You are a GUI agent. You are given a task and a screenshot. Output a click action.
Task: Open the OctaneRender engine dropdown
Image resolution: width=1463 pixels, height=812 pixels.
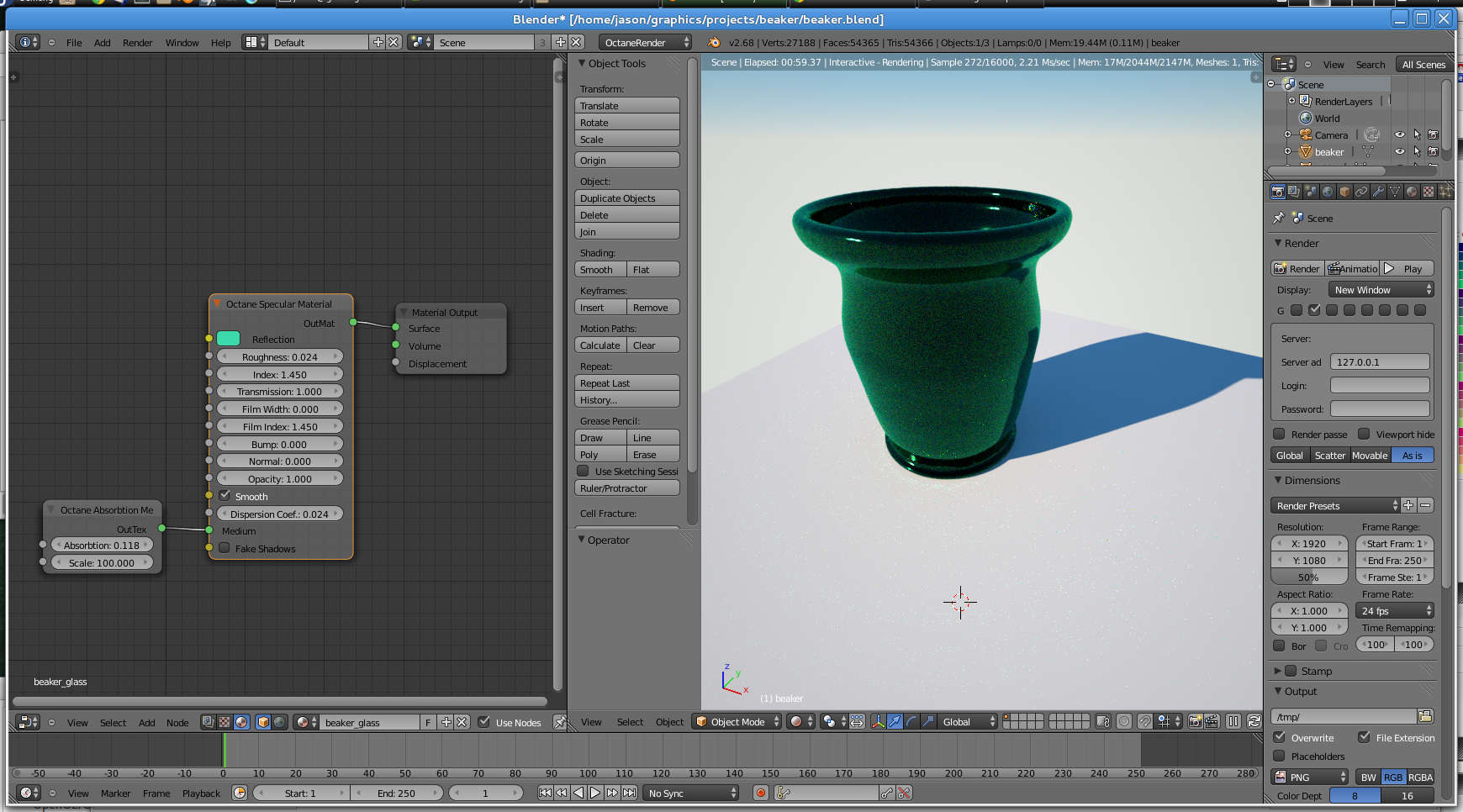pos(645,43)
